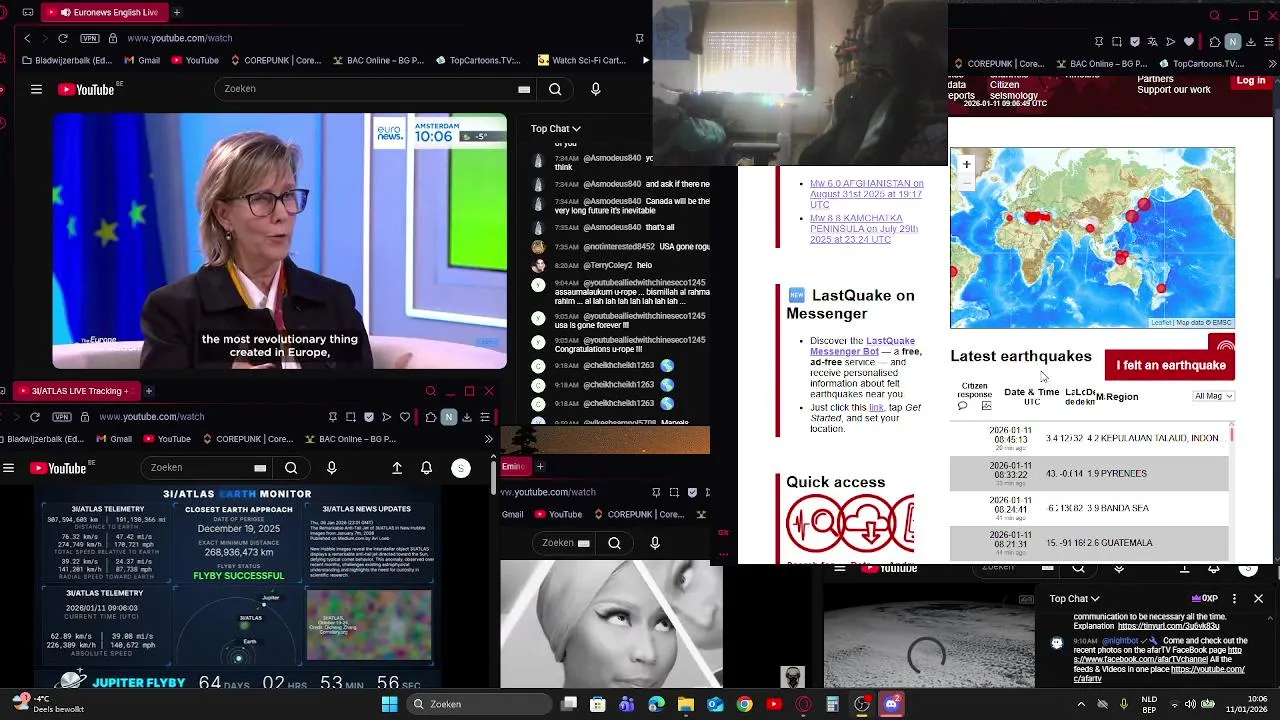Select the Euronews English Live tab

107,12
